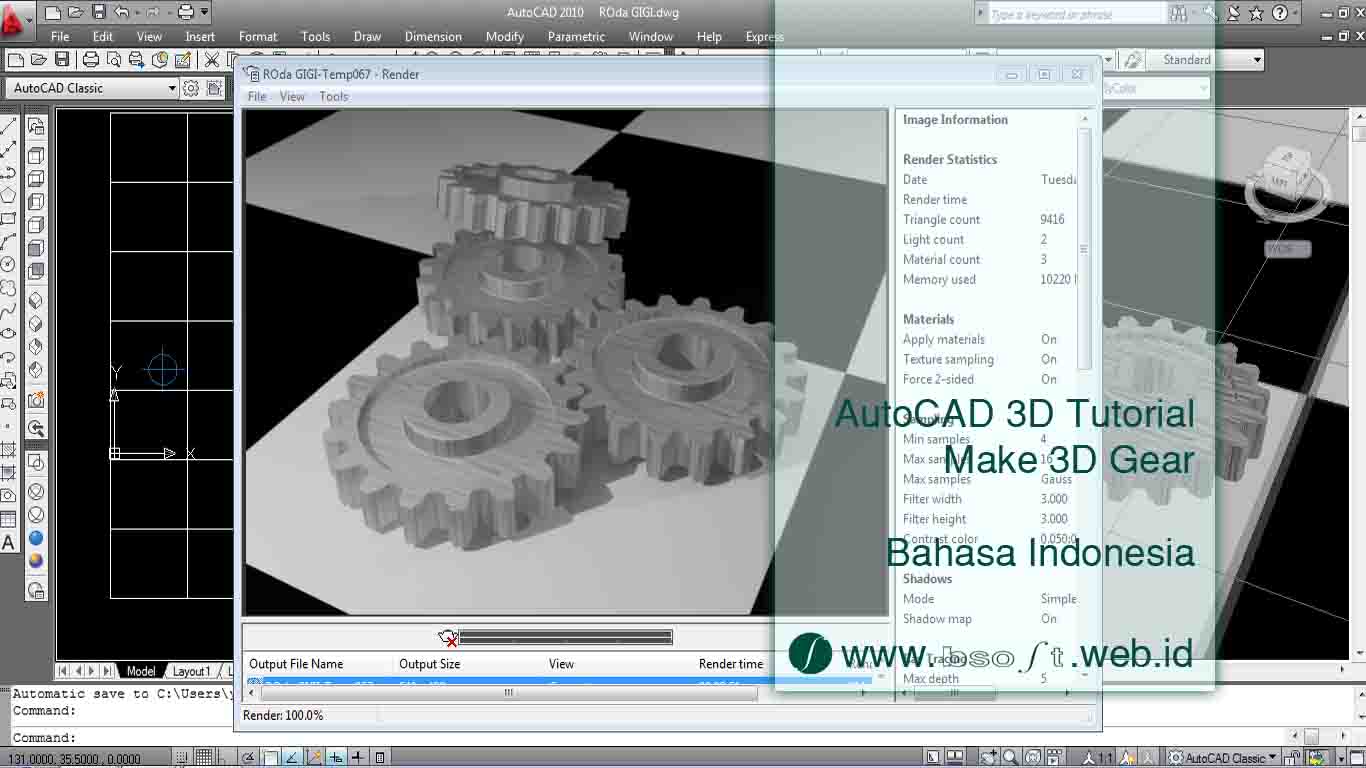Switch to the Model tab
The width and height of the screenshot is (1366, 768).
[141, 671]
